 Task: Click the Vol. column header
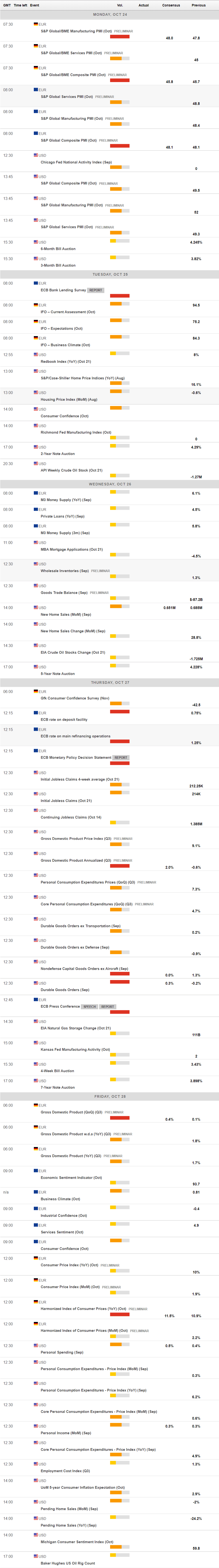pos(120,5)
